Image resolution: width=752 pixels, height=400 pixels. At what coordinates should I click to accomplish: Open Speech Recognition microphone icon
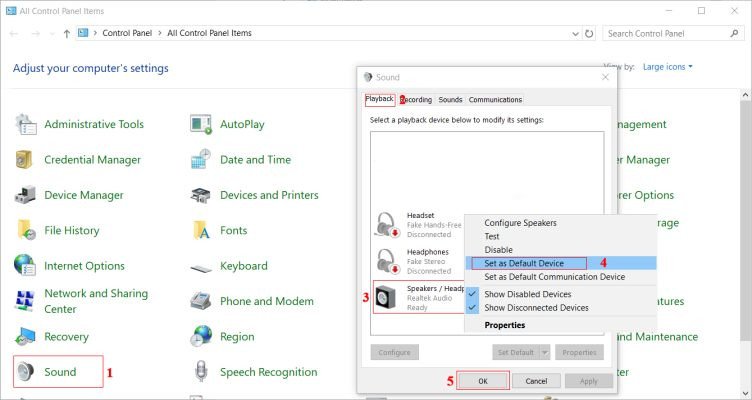(x=201, y=372)
